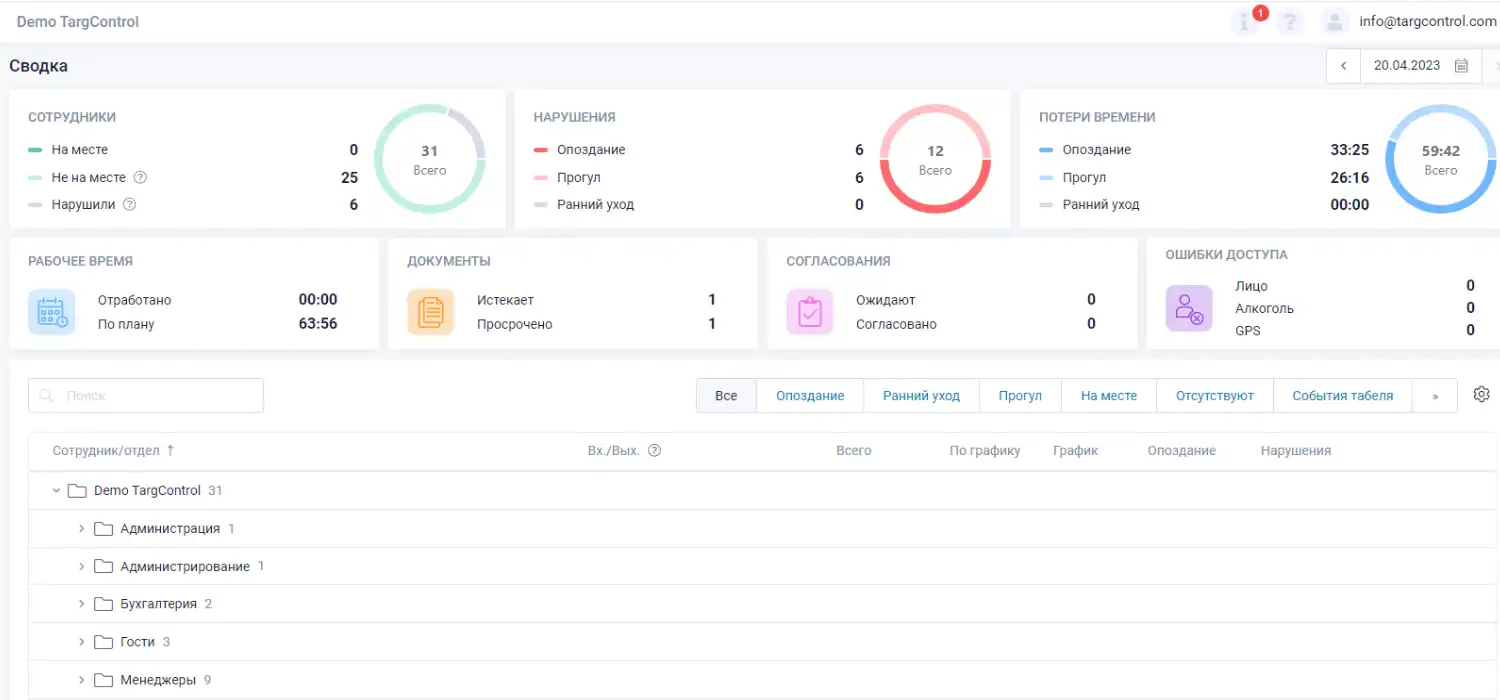Open the user profile avatar icon

click(x=1334, y=21)
